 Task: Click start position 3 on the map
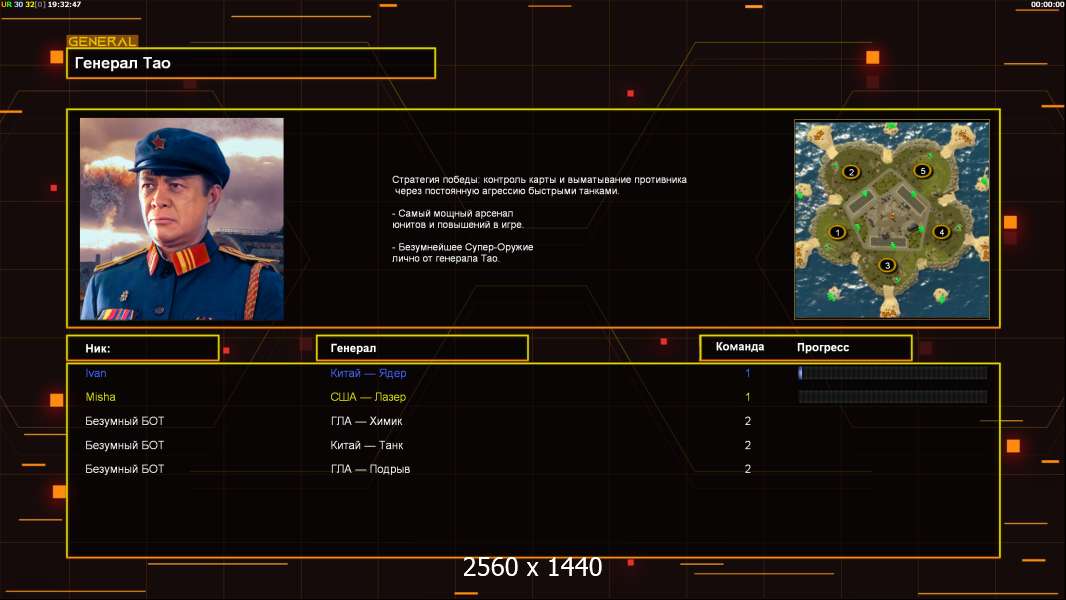pyautogui.click(x=887, y=266)
